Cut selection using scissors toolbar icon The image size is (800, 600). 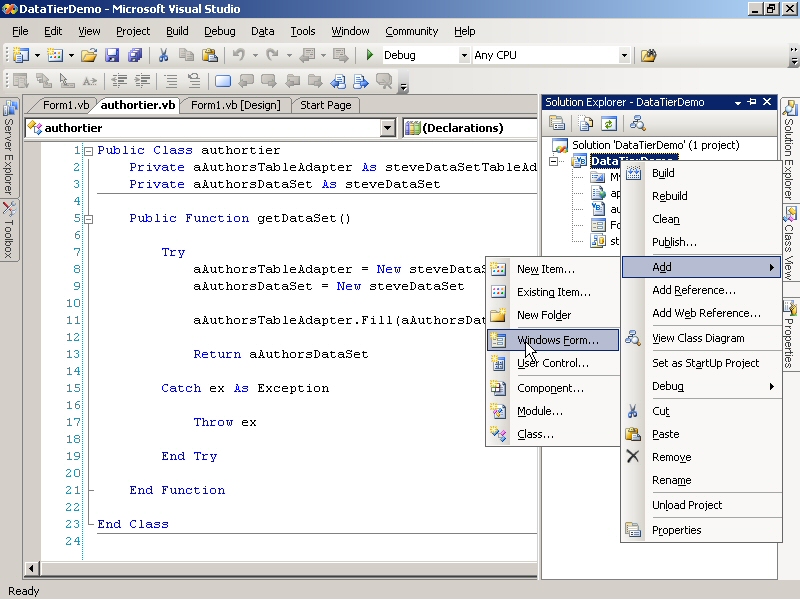[x=163, y=55]
